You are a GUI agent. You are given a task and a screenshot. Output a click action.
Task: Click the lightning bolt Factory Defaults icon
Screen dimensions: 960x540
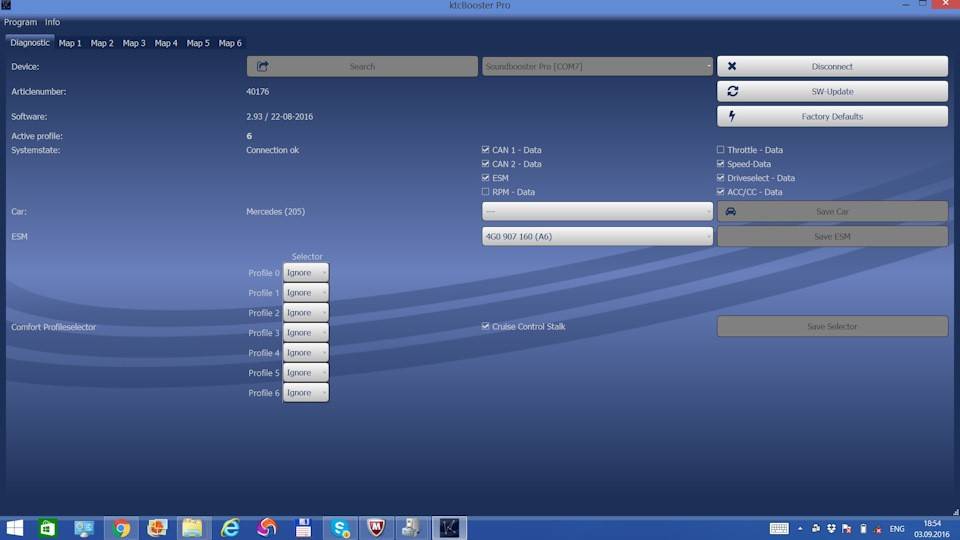732,116
